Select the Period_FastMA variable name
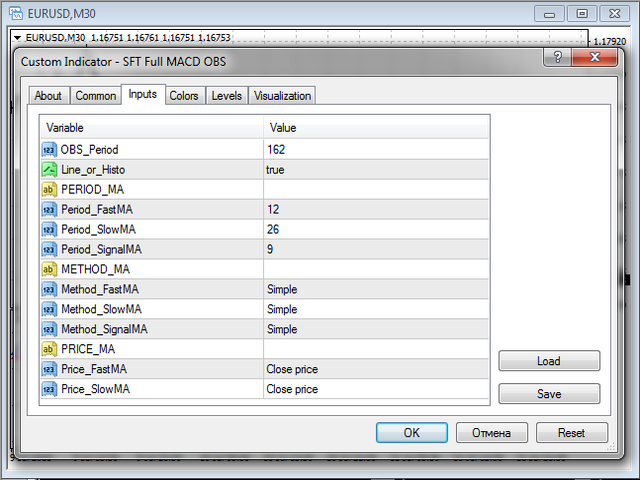The width and height of the screenshot is (640, 480). click(97, 210)
